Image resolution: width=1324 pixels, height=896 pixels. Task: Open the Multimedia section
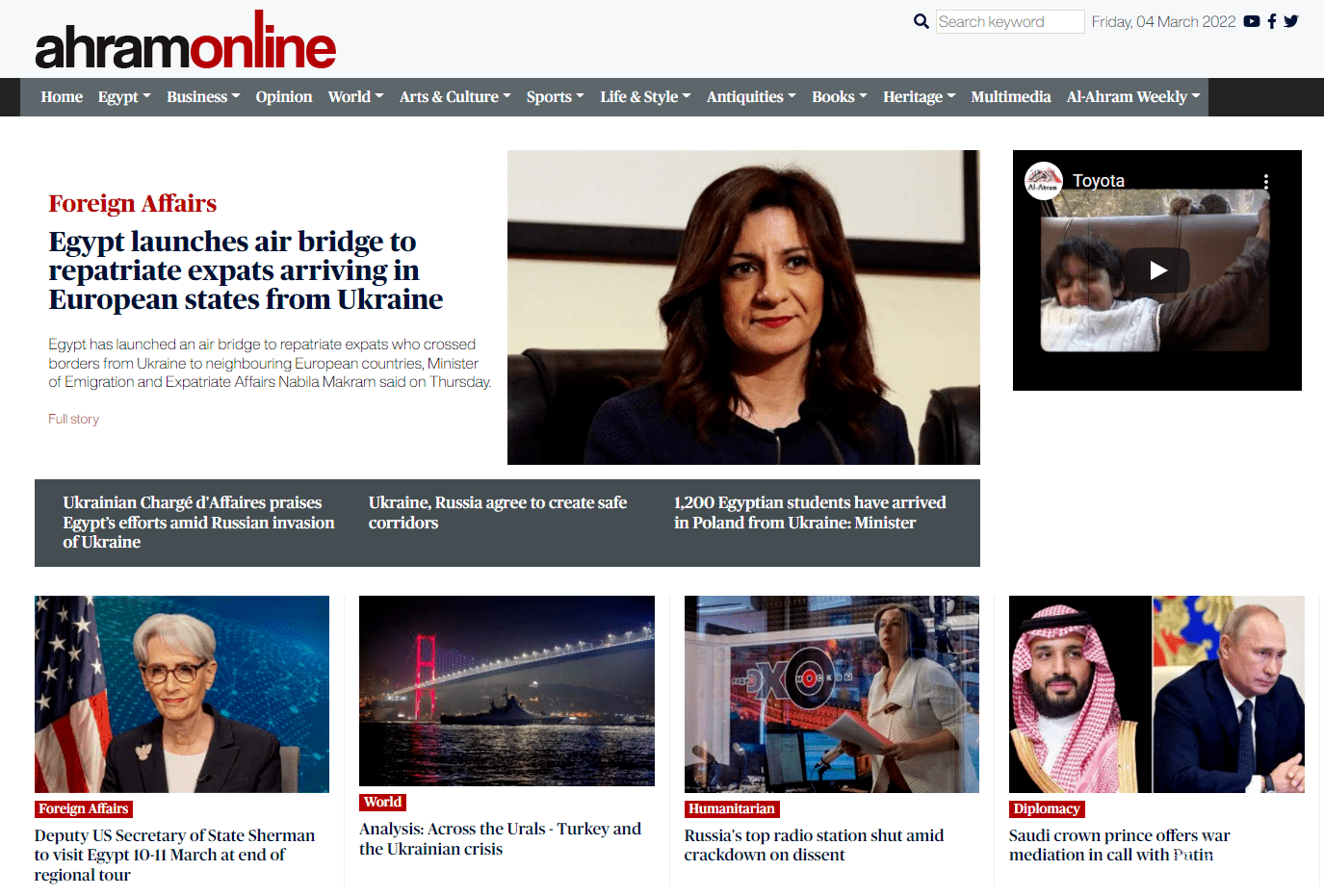(x=1011, y=96)
